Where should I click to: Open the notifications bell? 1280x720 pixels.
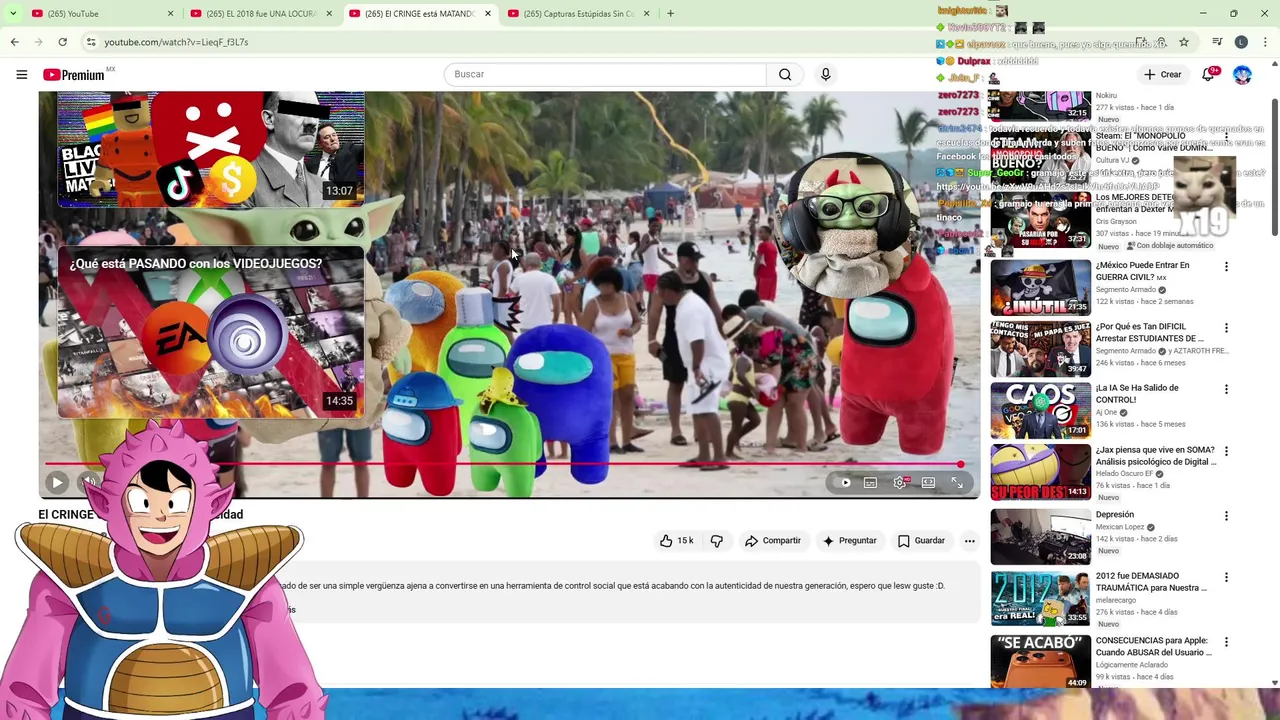(x=1208, y=74)
